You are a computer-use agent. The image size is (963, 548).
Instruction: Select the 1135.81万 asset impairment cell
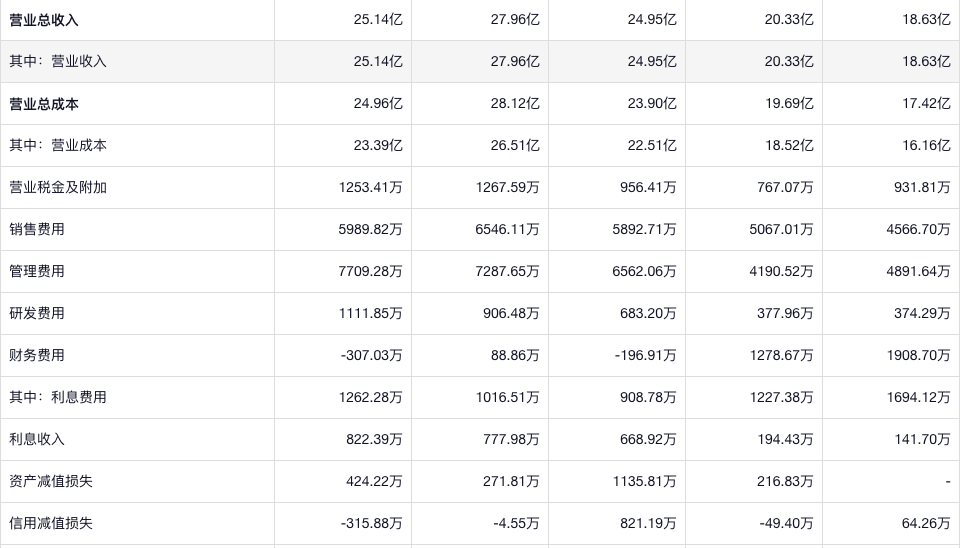(644, 481)
